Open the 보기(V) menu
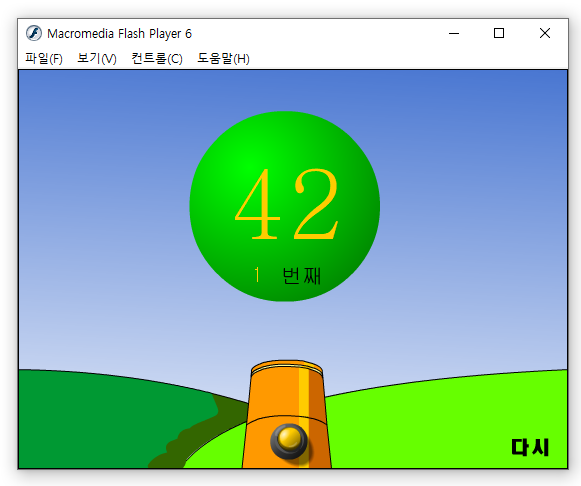This screenshot has width=581, height=486. pyautogui.click(x=97, y=59)
